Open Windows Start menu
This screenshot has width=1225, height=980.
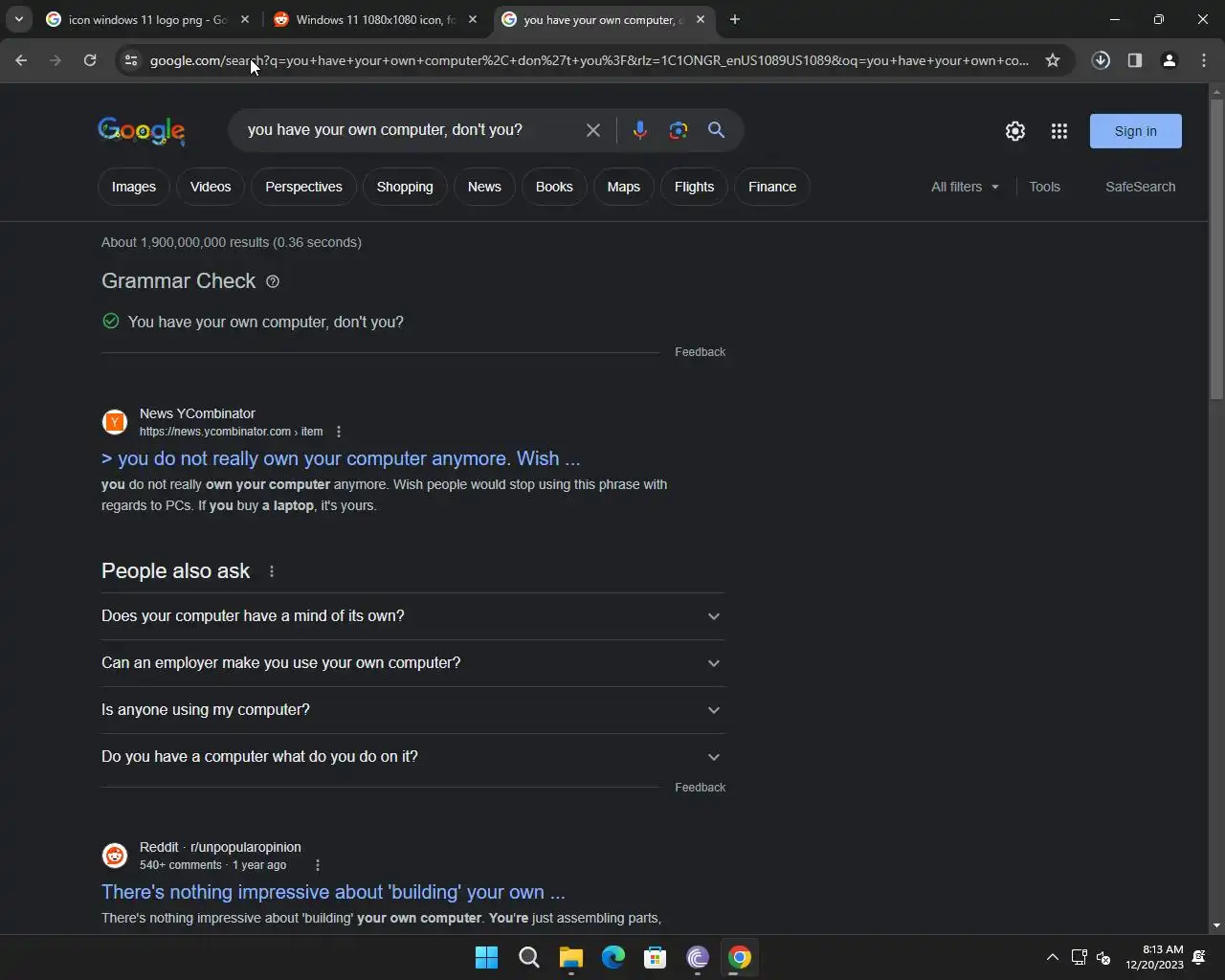[486, 957]
